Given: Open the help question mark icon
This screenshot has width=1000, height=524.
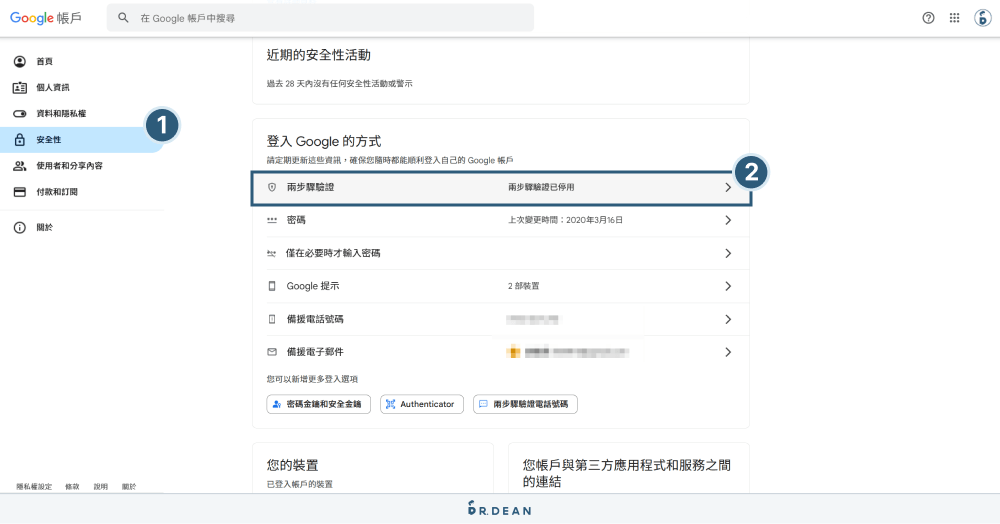Looking at the screenshot, I should [x=928, y=18].
